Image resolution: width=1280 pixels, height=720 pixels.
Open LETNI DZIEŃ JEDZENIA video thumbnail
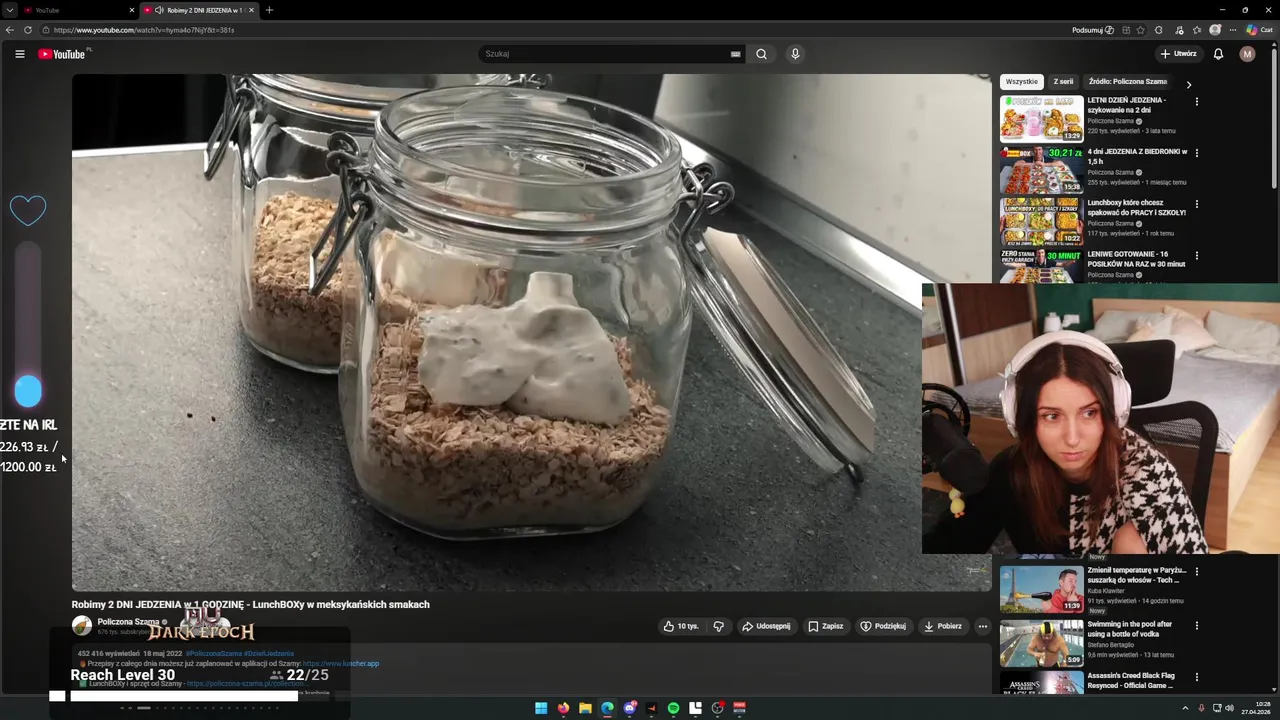[1041, 118]
